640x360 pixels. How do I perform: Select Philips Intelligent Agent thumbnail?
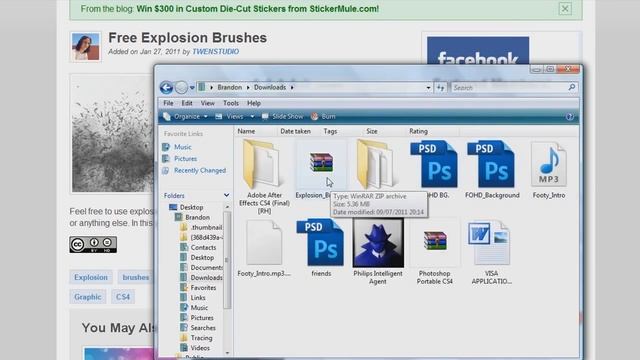click(378, 243)
